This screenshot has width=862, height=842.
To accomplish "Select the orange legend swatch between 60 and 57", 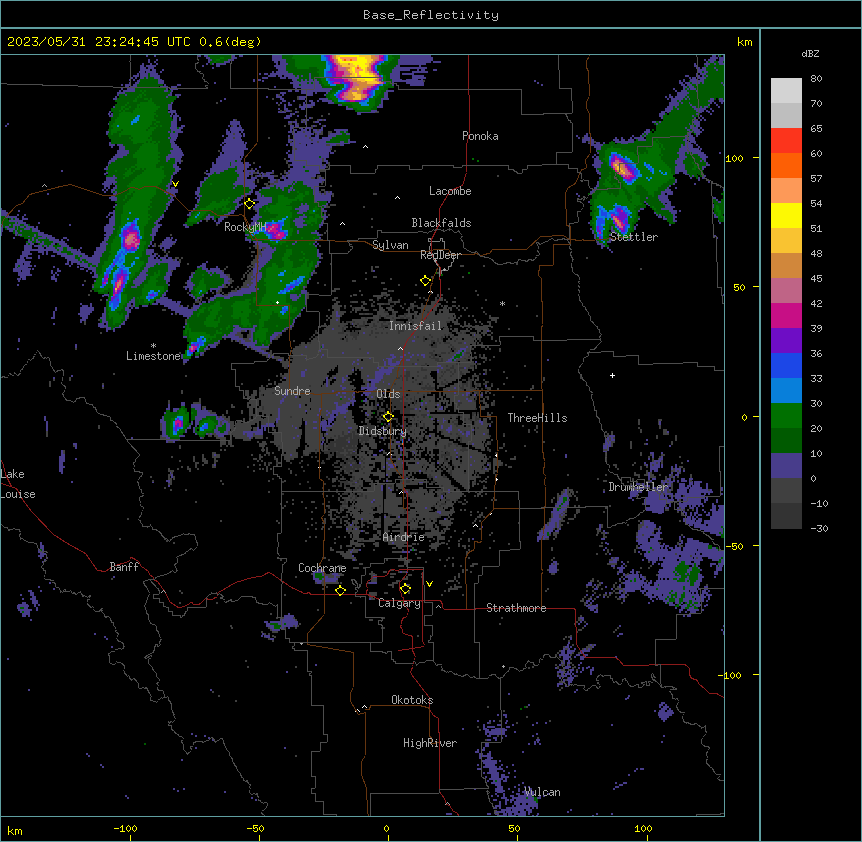I will 786,165.
